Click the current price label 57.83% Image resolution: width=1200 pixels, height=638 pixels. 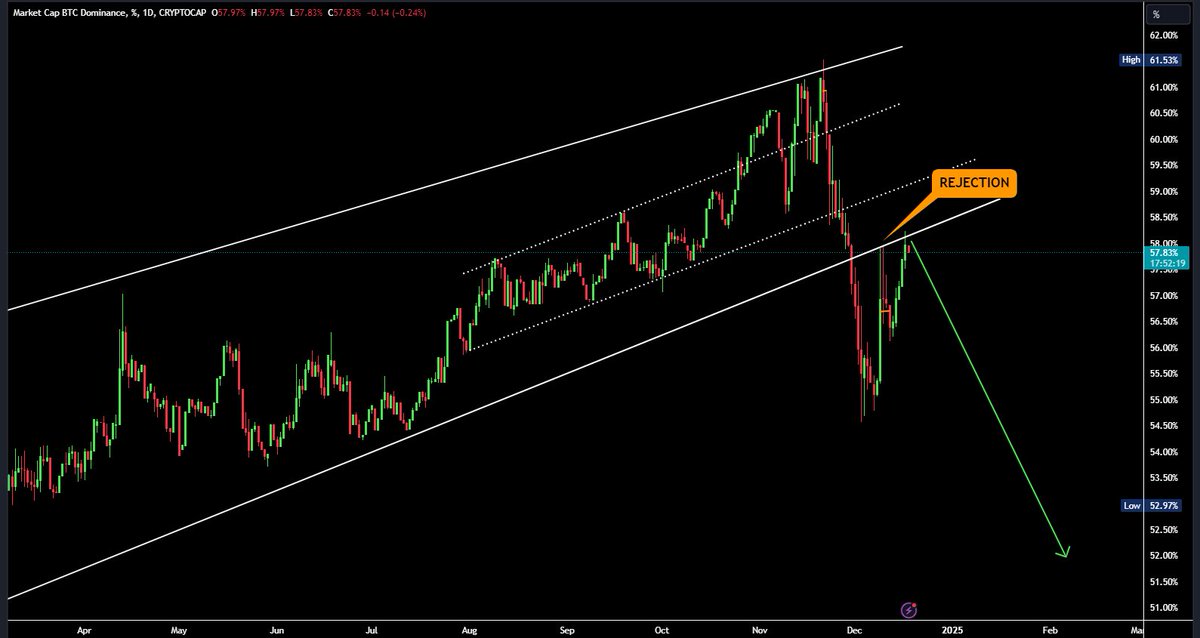pyautogui.click(x=1164, y=255)
